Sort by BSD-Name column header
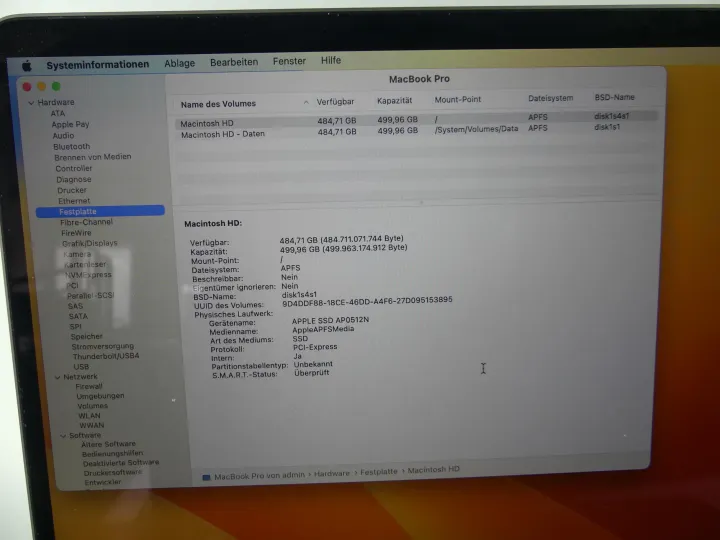Viewport: 720px width, 540px height. 614,97
